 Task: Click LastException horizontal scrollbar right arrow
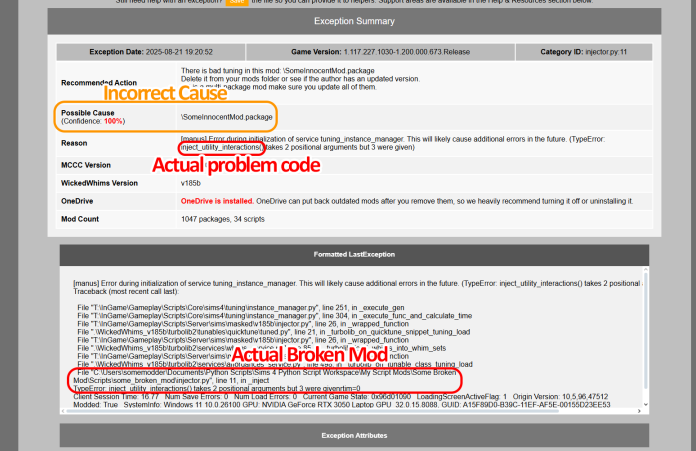click(x=639, y=411)
